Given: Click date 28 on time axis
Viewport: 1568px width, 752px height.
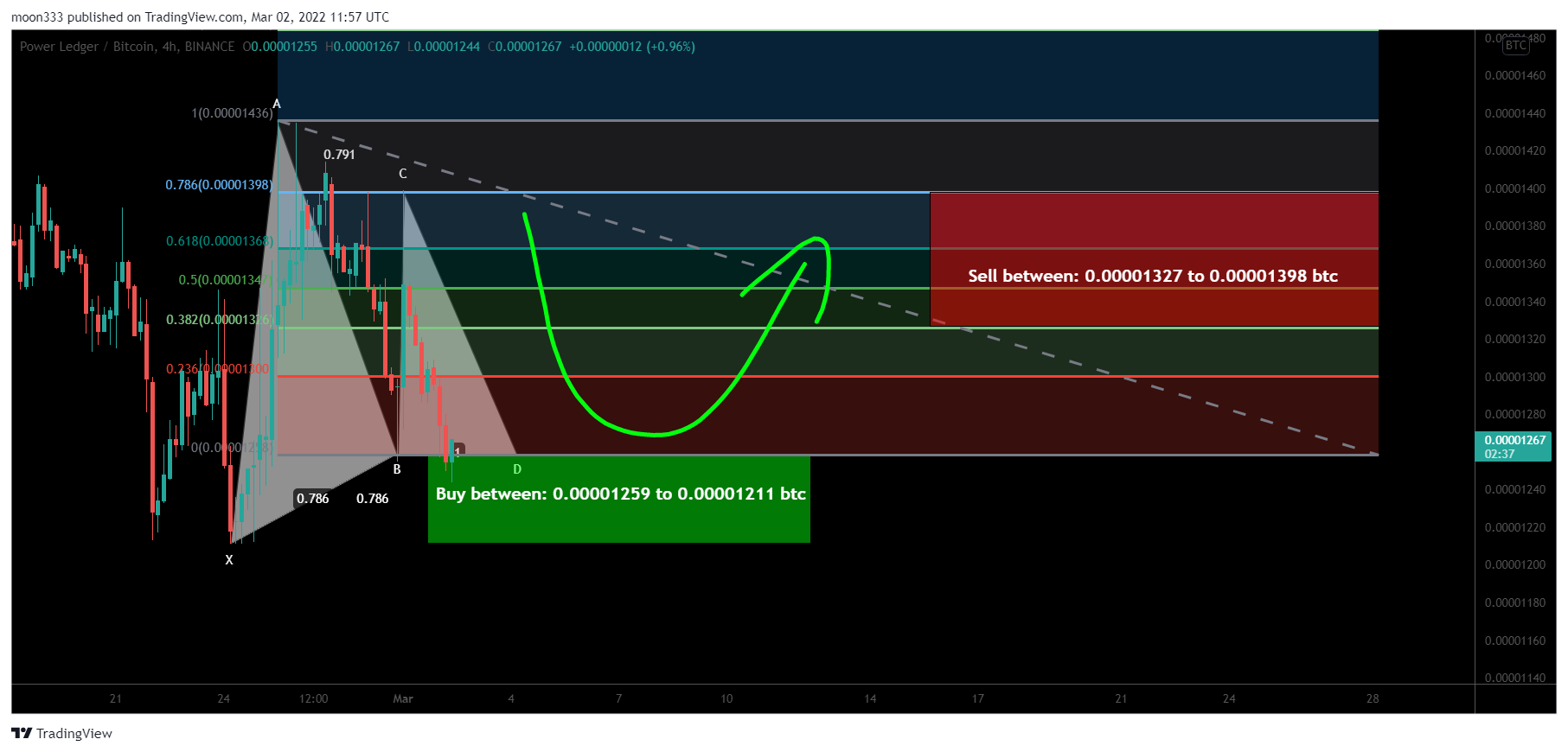Looking at the screenshot, I should coord(1373,698).
